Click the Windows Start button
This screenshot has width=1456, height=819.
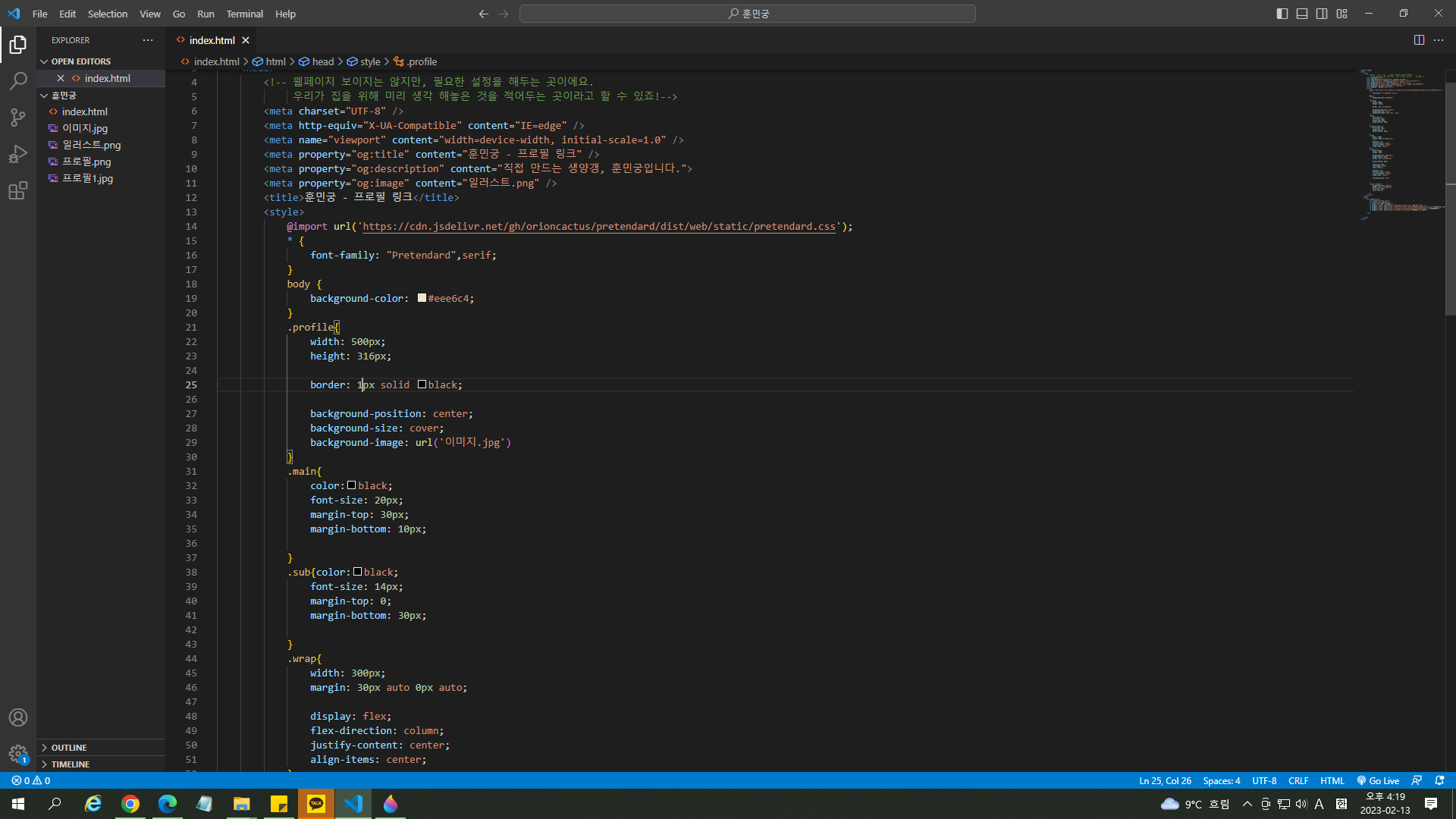(x=18, y=804)
